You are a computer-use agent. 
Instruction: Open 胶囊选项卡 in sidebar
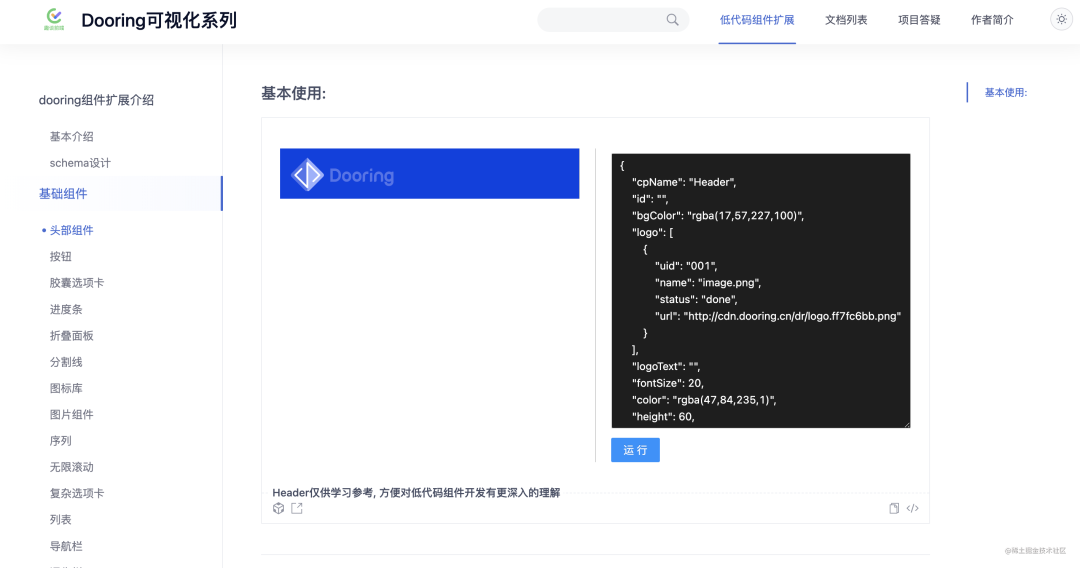pos(77,282)
